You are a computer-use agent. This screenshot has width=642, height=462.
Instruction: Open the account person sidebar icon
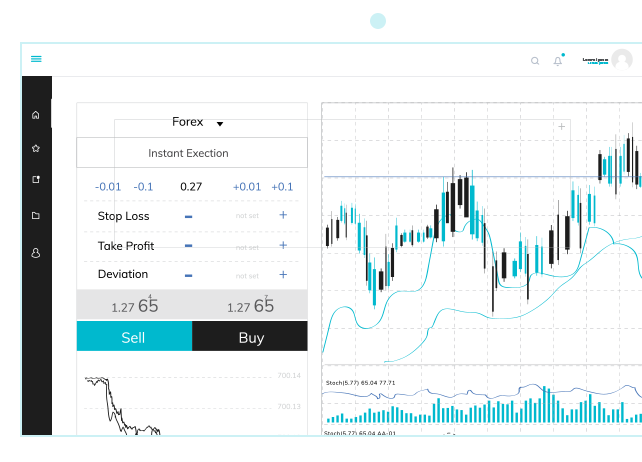[36, 253]
